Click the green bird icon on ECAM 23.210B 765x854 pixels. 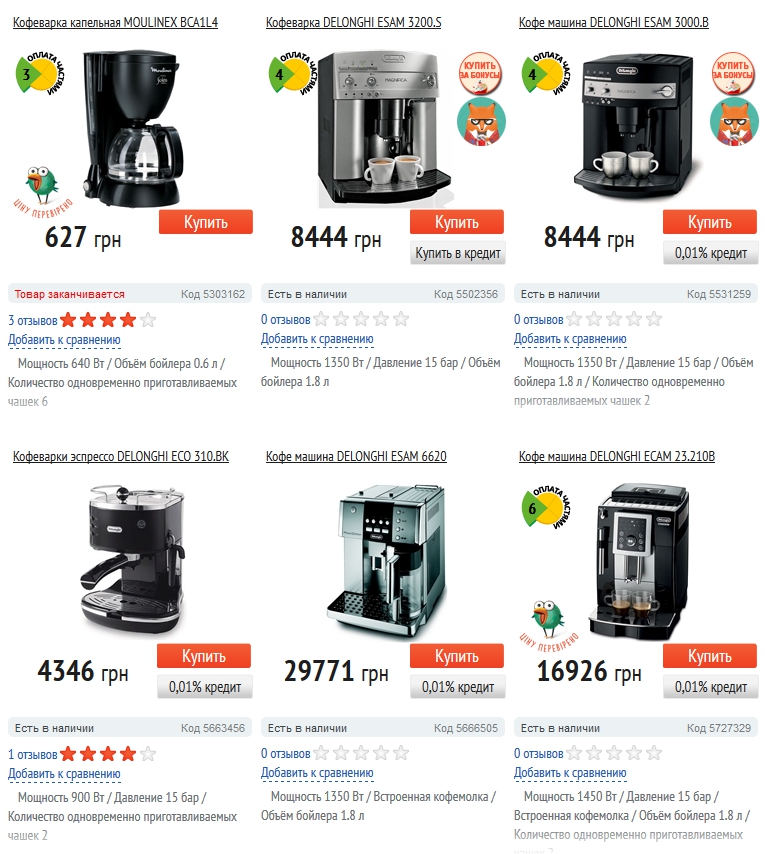(x=548, y=625)
